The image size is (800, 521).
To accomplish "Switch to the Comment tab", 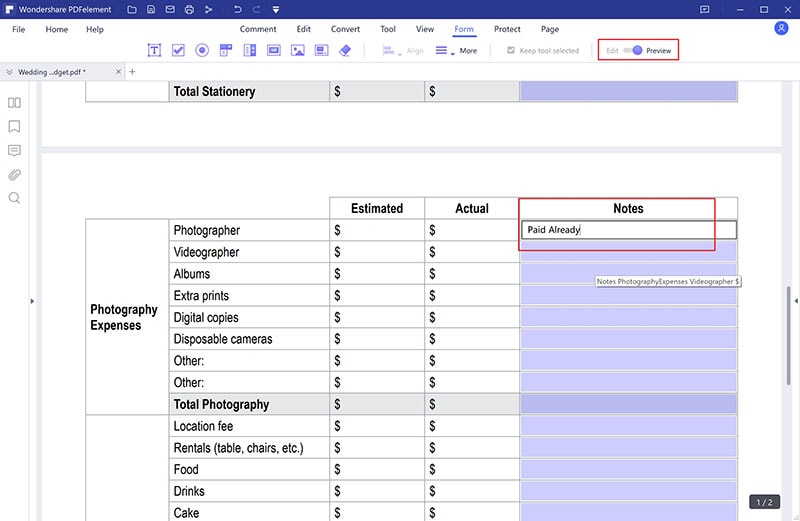I will click(258, 29).
